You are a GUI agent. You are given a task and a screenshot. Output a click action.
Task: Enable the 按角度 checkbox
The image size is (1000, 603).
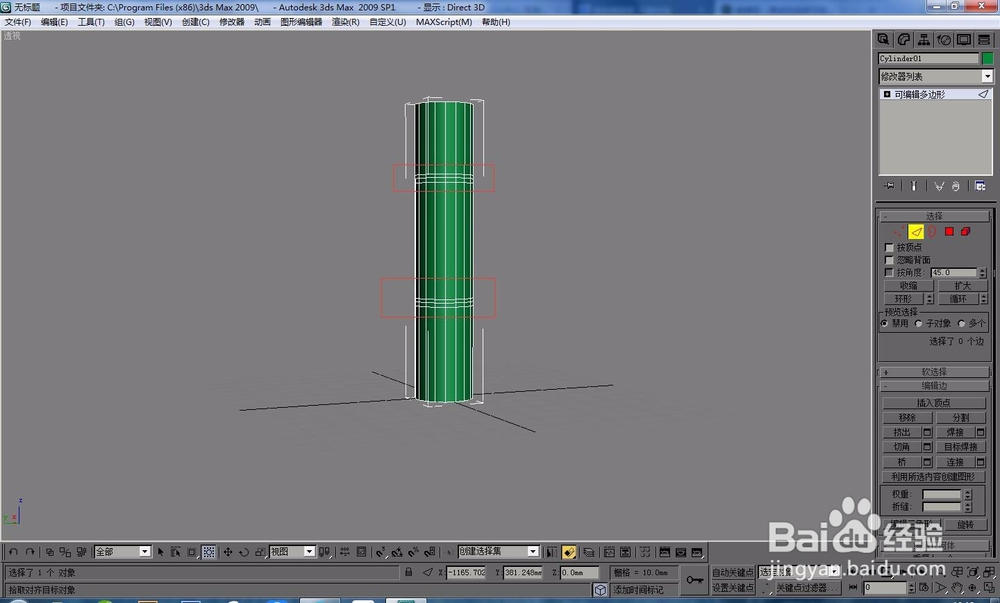click(x=889, y=273)
